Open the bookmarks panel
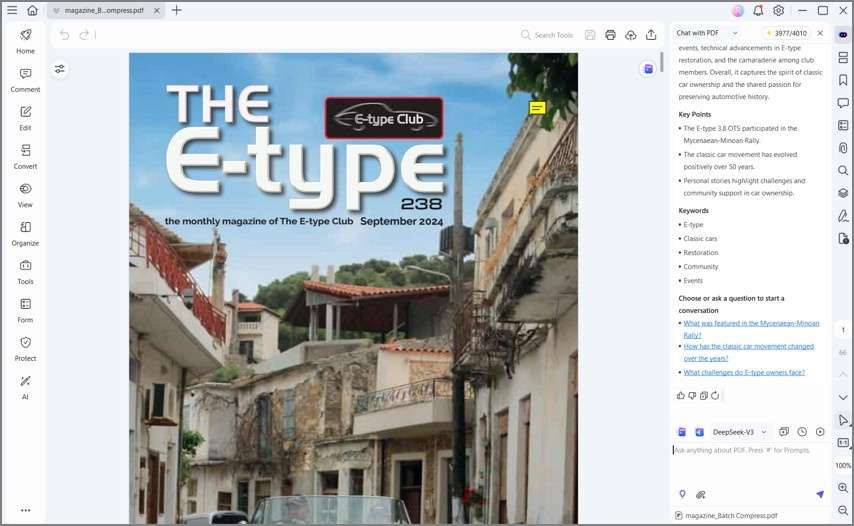 tap(843, 80)
